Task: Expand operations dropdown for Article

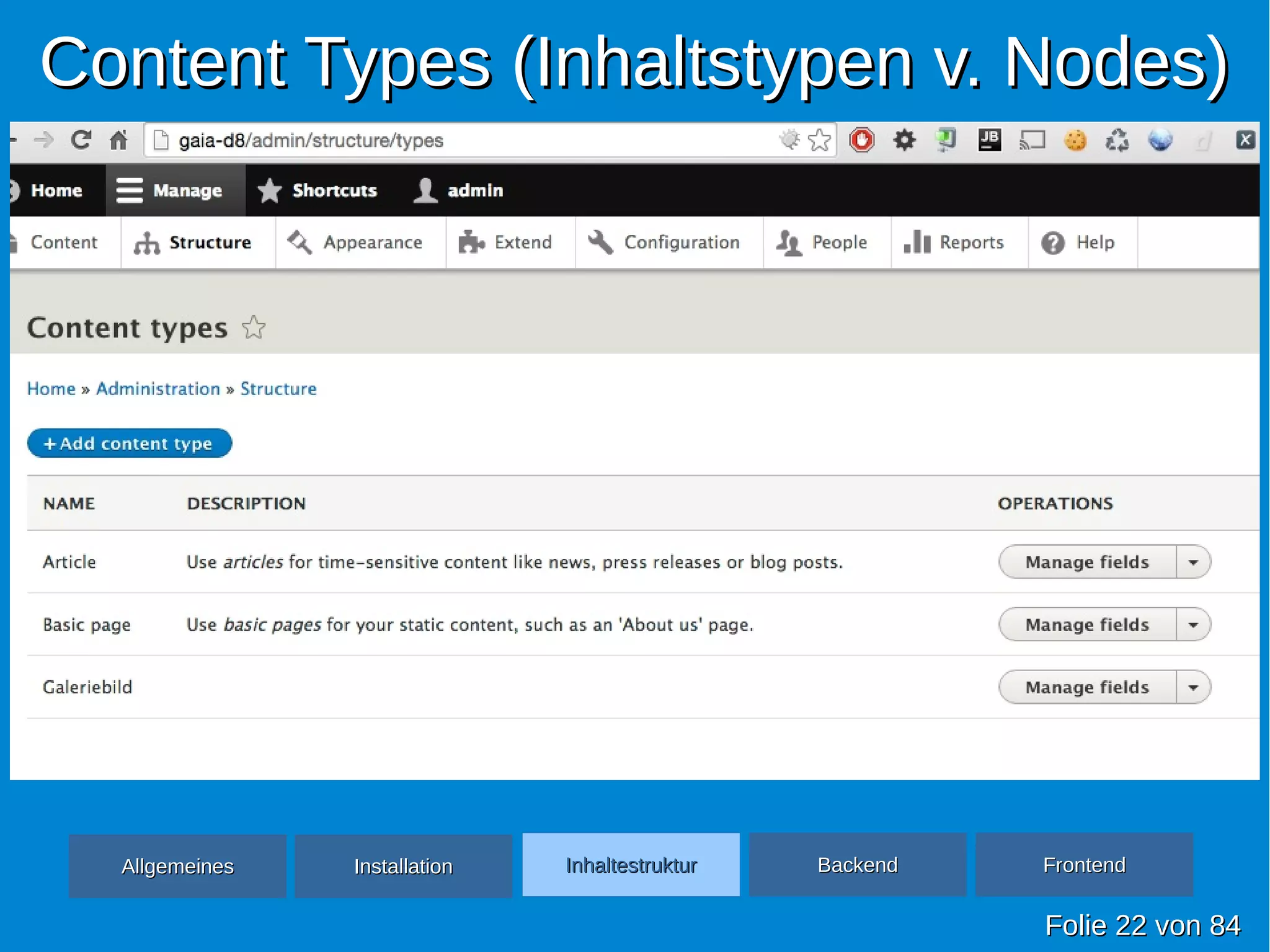Action: (x=1193, y=562)
